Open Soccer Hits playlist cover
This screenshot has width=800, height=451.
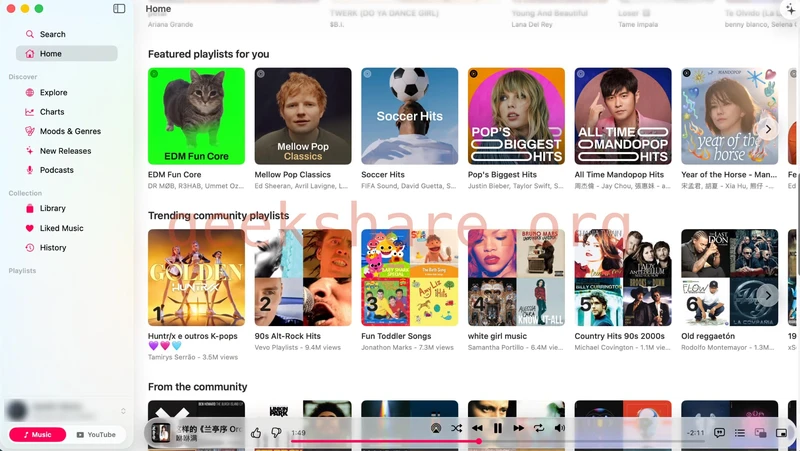[x=410, y=116]
